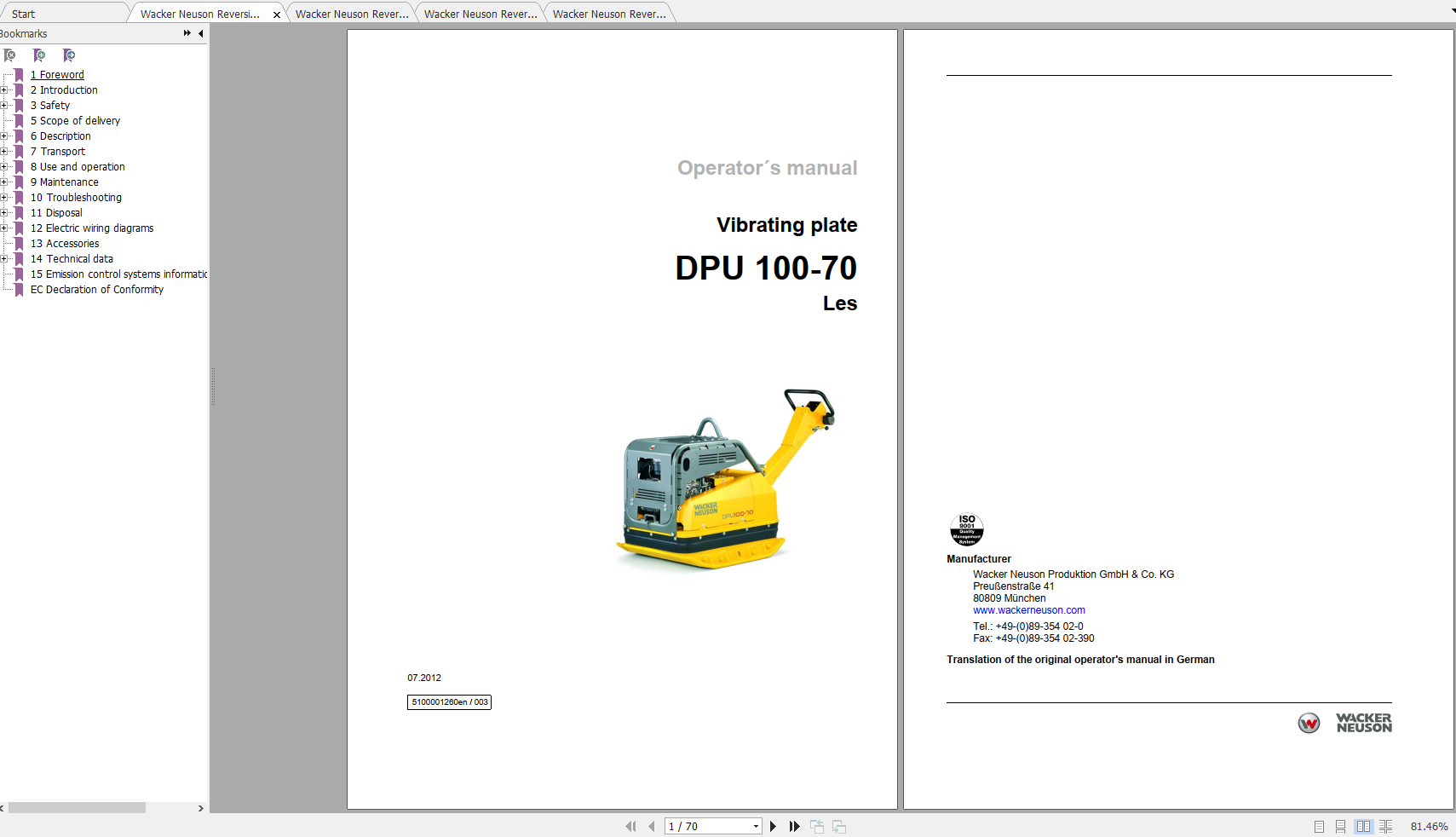Screen dimensions: 1456x837
Task: Open the tab list arrow in the top-right corner
Action: [x=1453, y=11]
